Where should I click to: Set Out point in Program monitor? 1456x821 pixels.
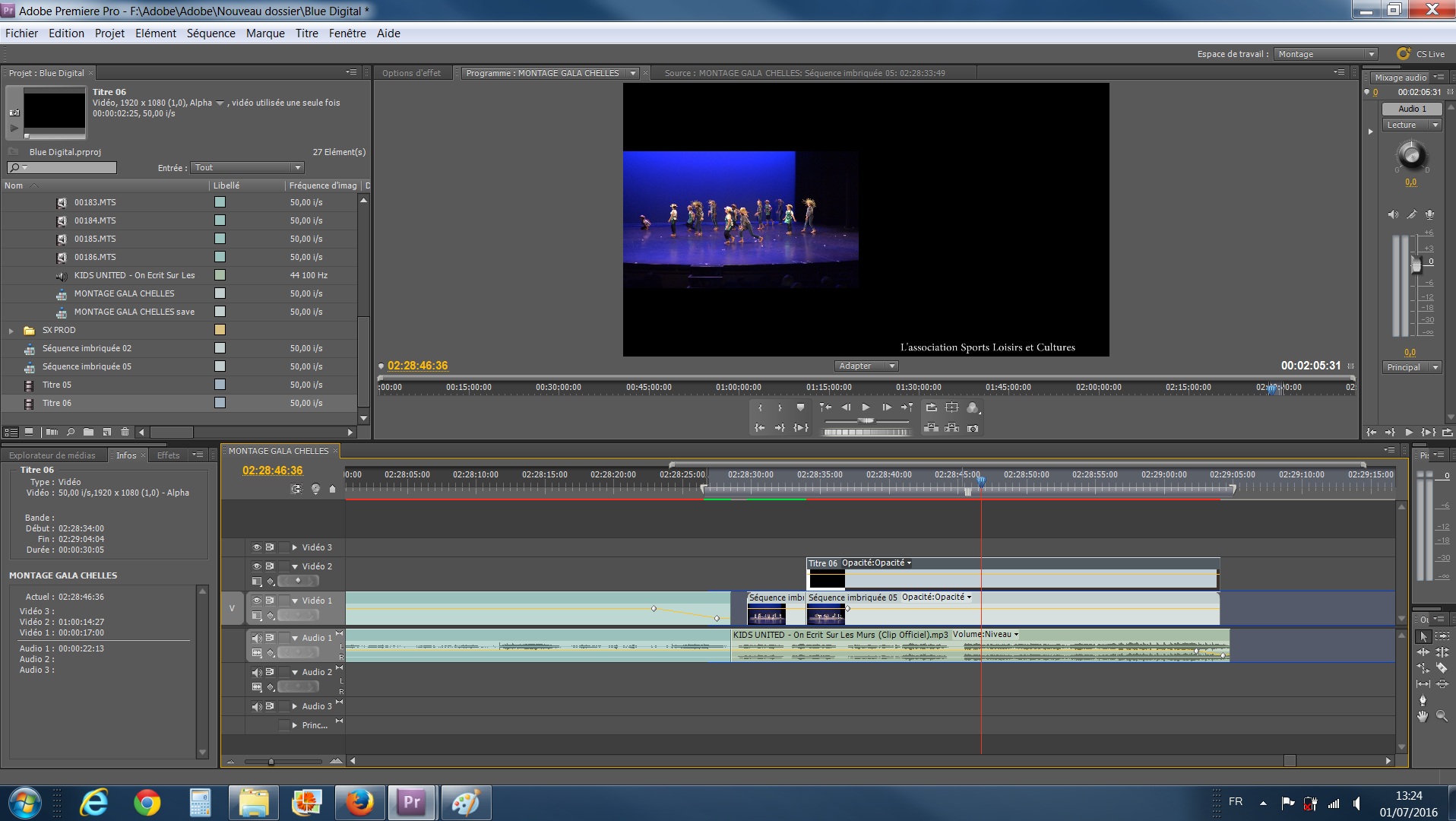click(x=780, y=407)
